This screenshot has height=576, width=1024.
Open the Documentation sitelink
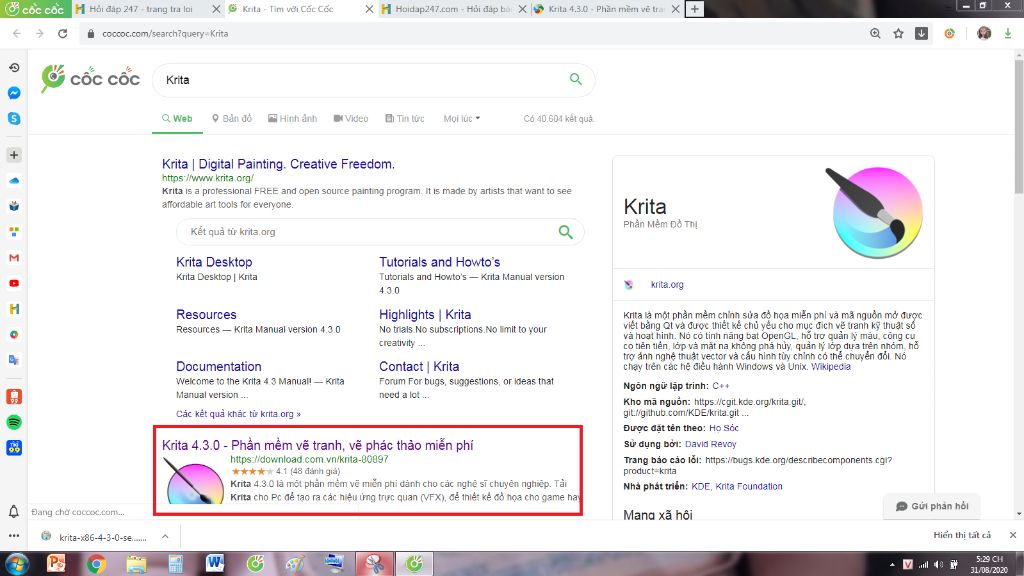point(219,366)
